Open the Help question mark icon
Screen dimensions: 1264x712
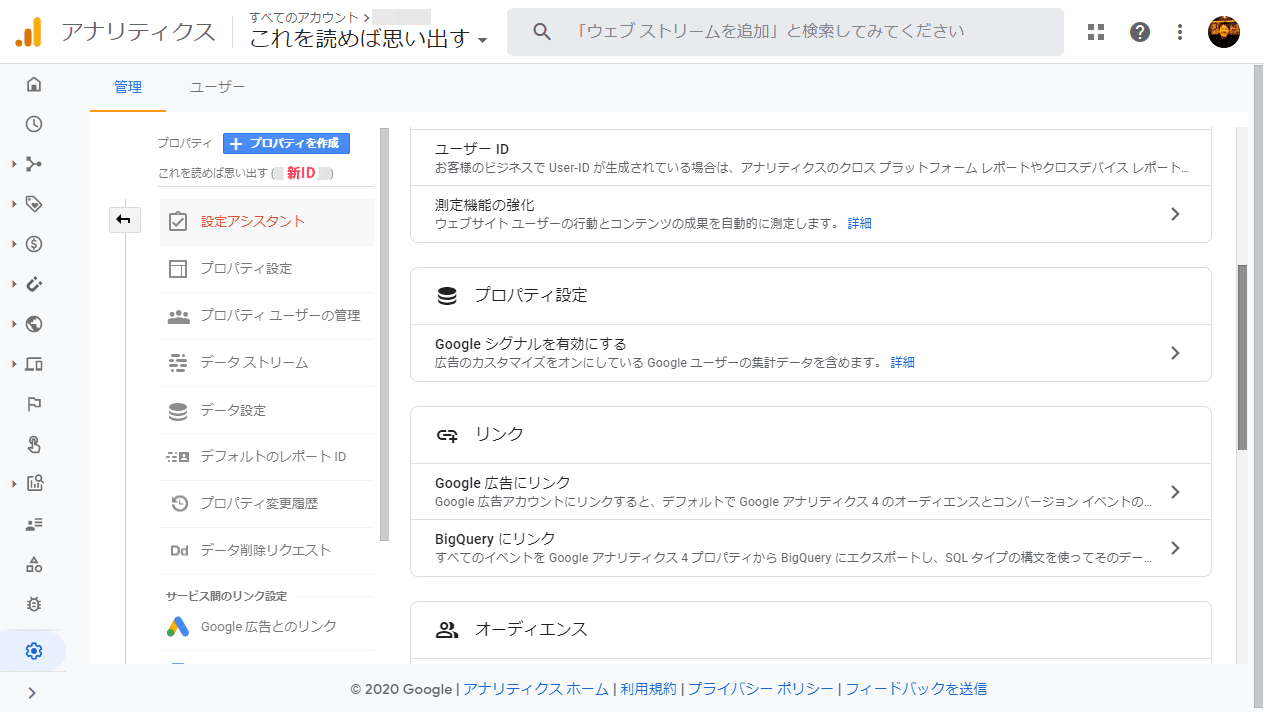coord(1140,32)
